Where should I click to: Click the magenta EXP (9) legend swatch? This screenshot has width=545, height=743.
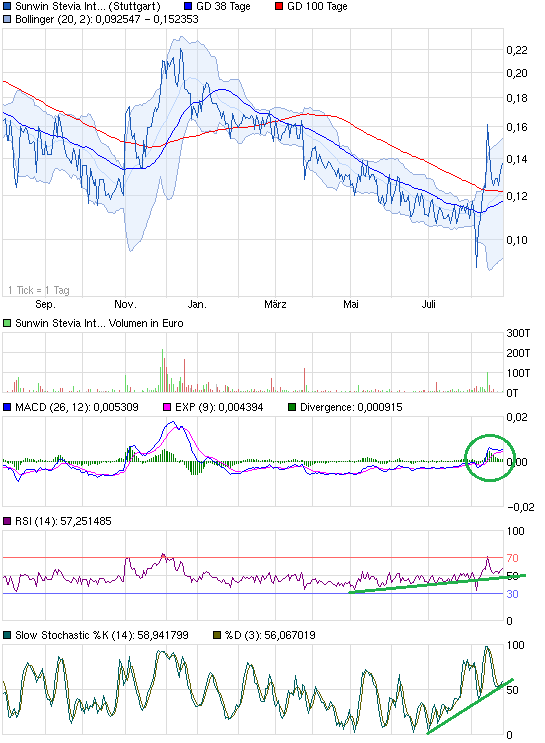(x=167, y=407)
